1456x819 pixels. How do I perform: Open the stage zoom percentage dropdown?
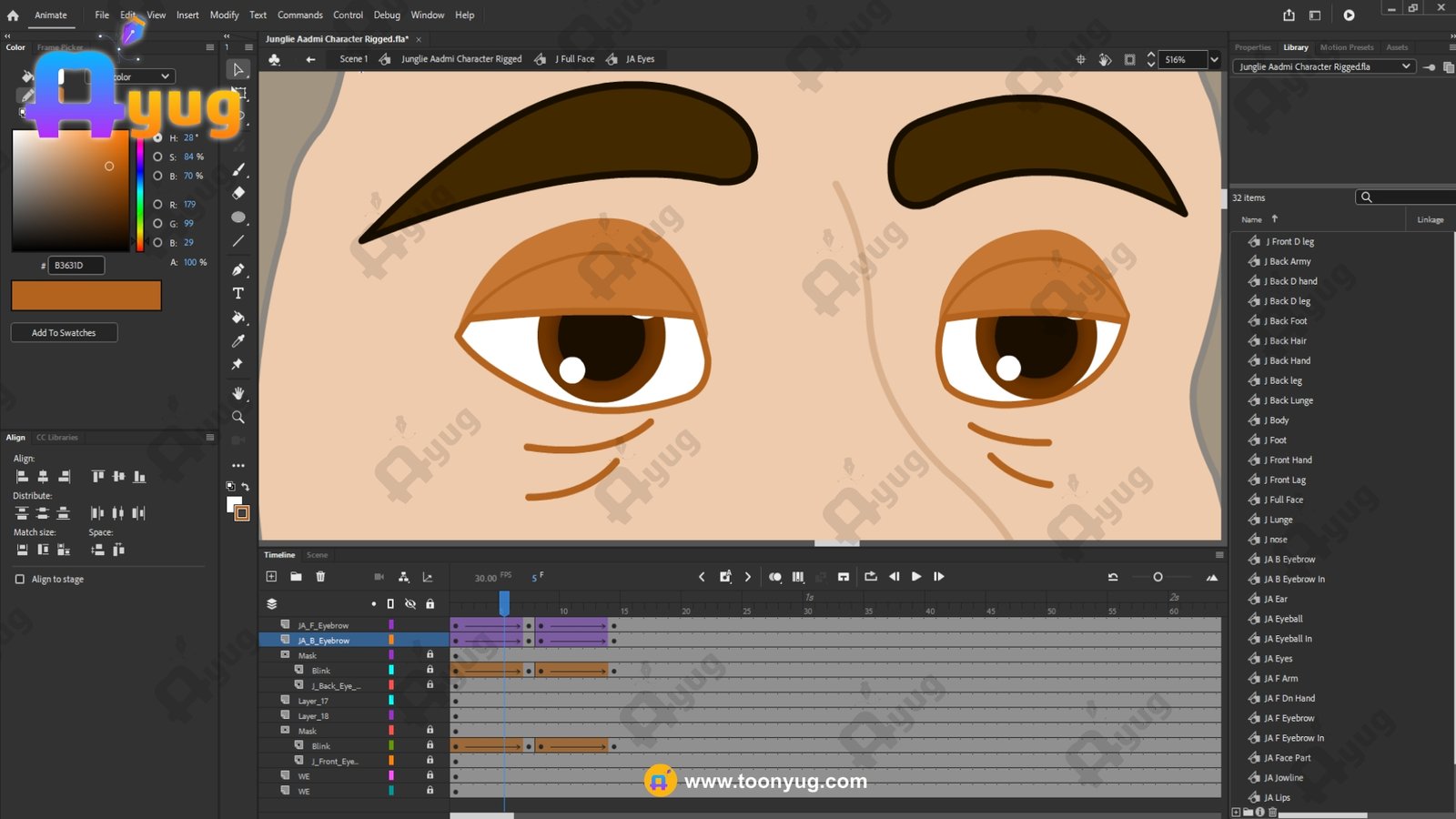(1214, 60)
